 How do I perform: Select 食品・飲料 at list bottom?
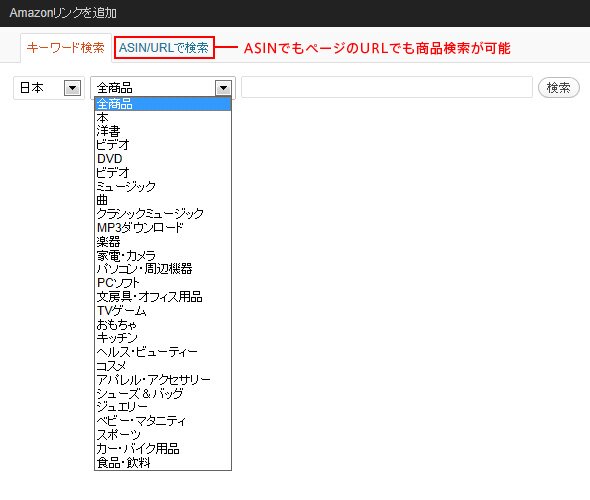point(163,462)
